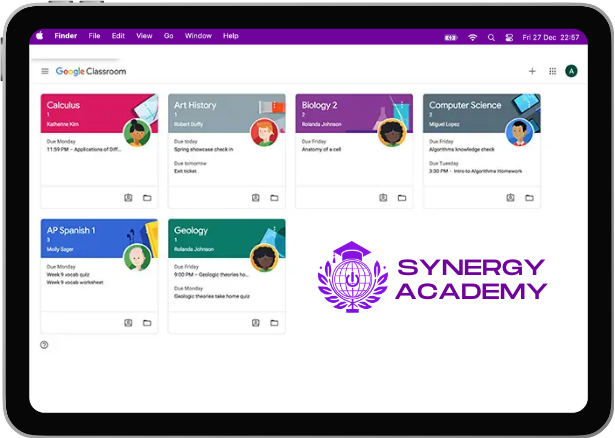Open the File menu
The image size is (615, 438).
point(94,36)
